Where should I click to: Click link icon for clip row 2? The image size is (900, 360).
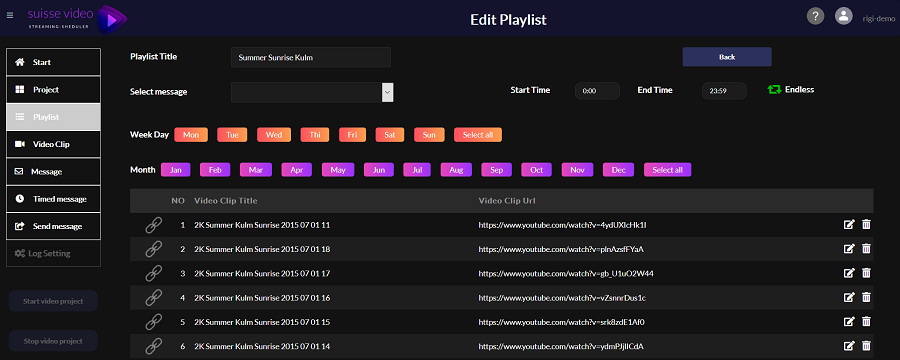(153, 249)
